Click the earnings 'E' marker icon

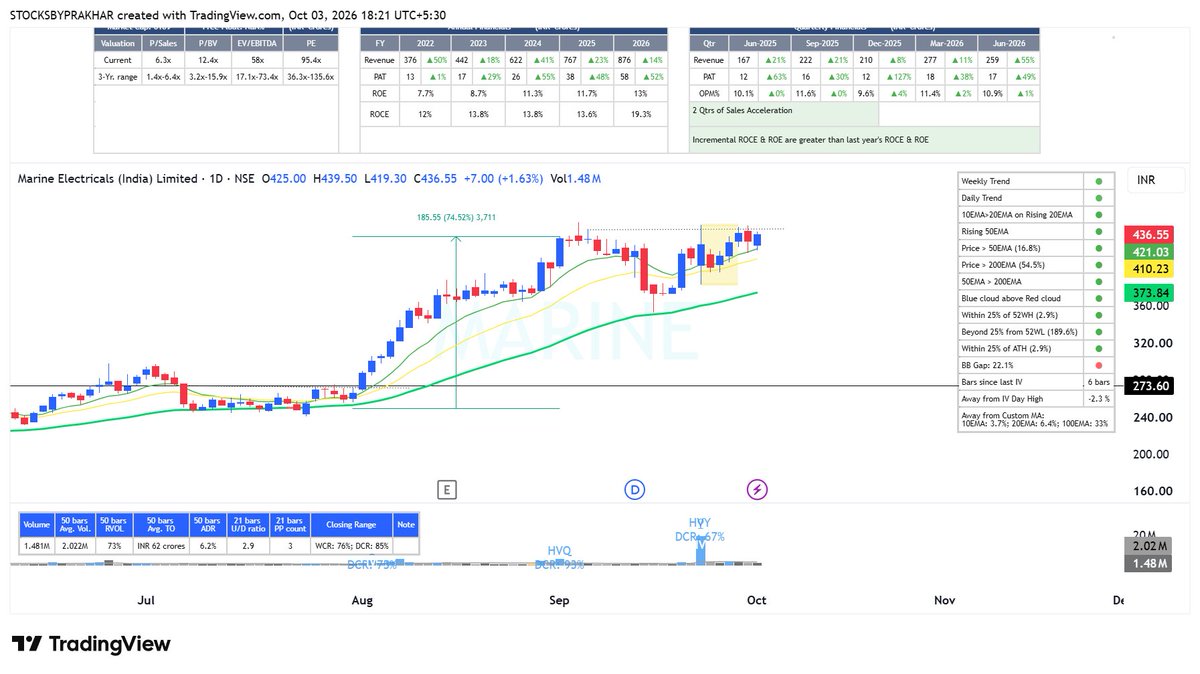(446, 489)
